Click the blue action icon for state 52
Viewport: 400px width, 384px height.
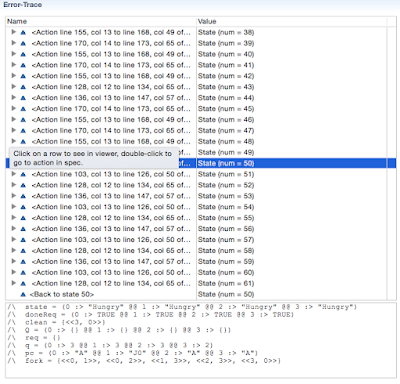coord(23,185)
